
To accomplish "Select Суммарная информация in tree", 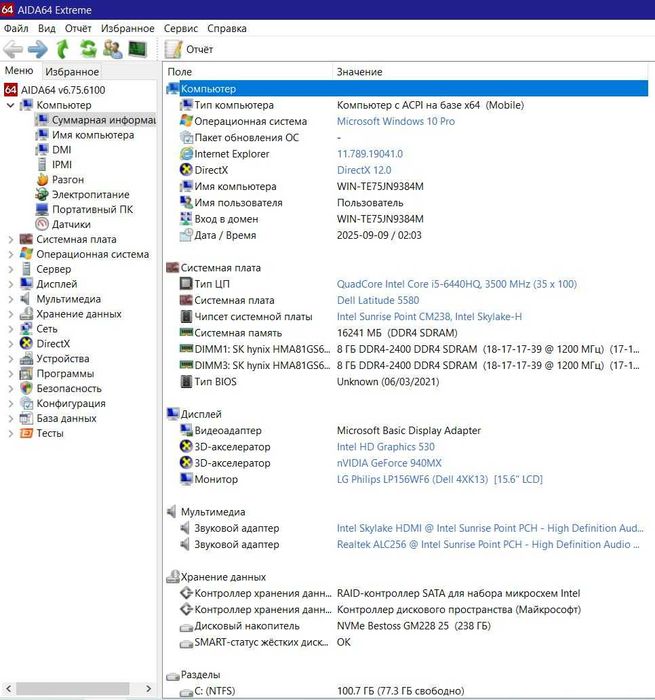I will click(x=104, y=120).
